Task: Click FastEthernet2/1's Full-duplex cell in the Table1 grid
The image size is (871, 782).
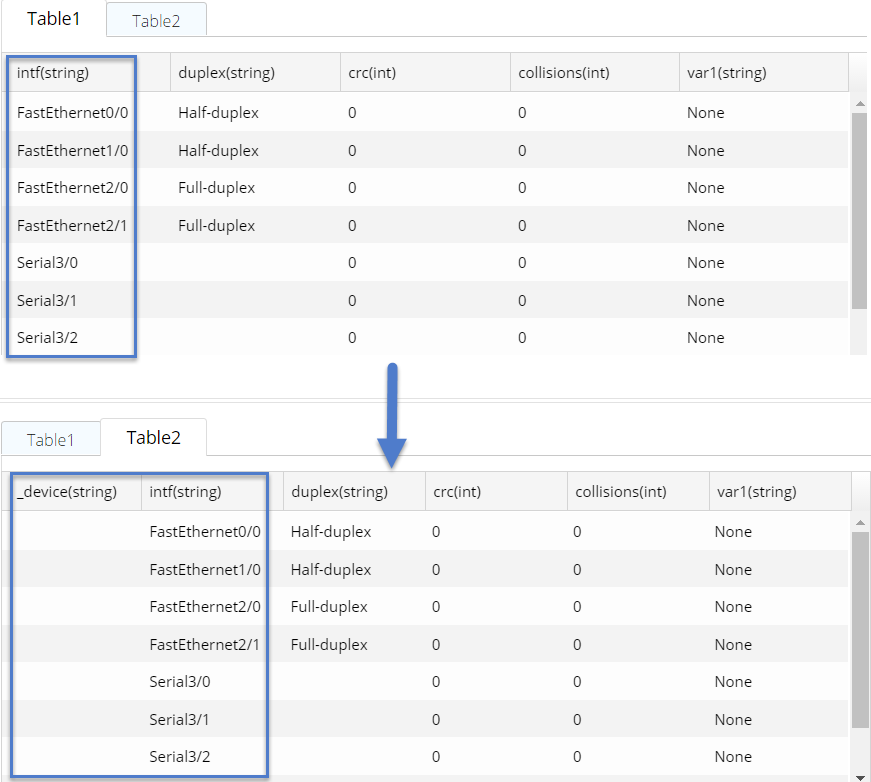Action: (216, 226)
